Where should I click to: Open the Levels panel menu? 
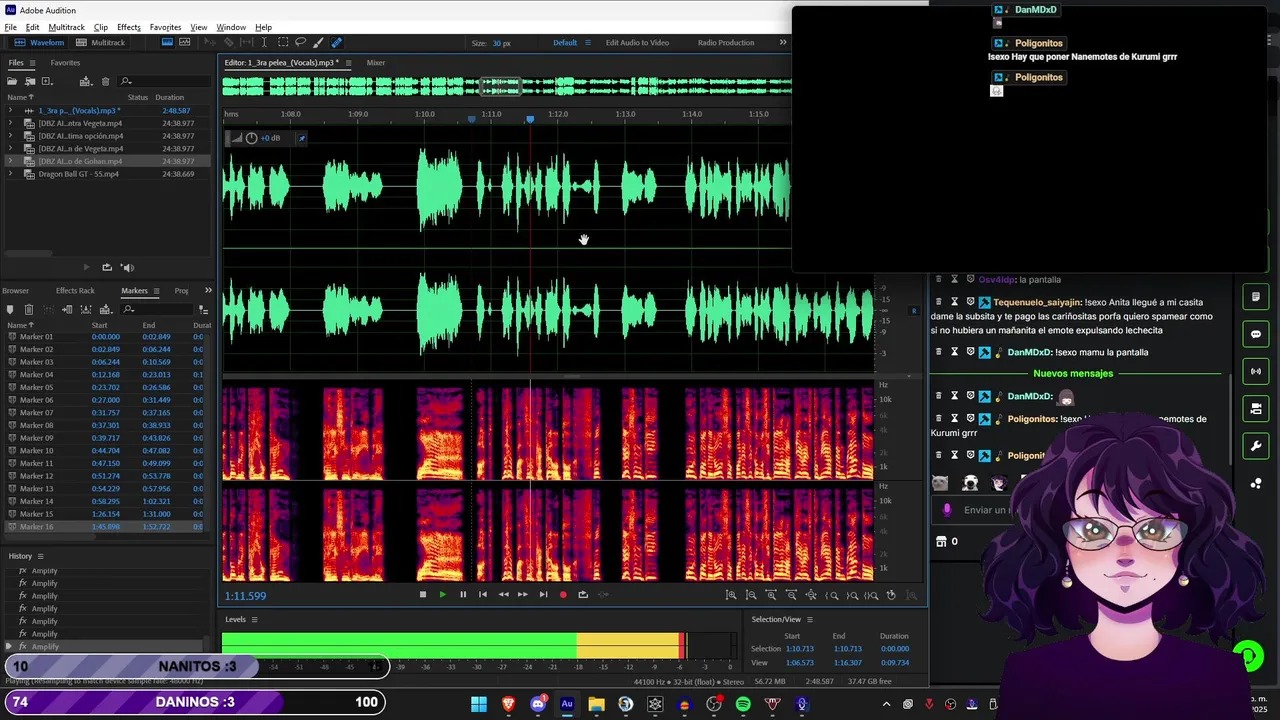254,619
